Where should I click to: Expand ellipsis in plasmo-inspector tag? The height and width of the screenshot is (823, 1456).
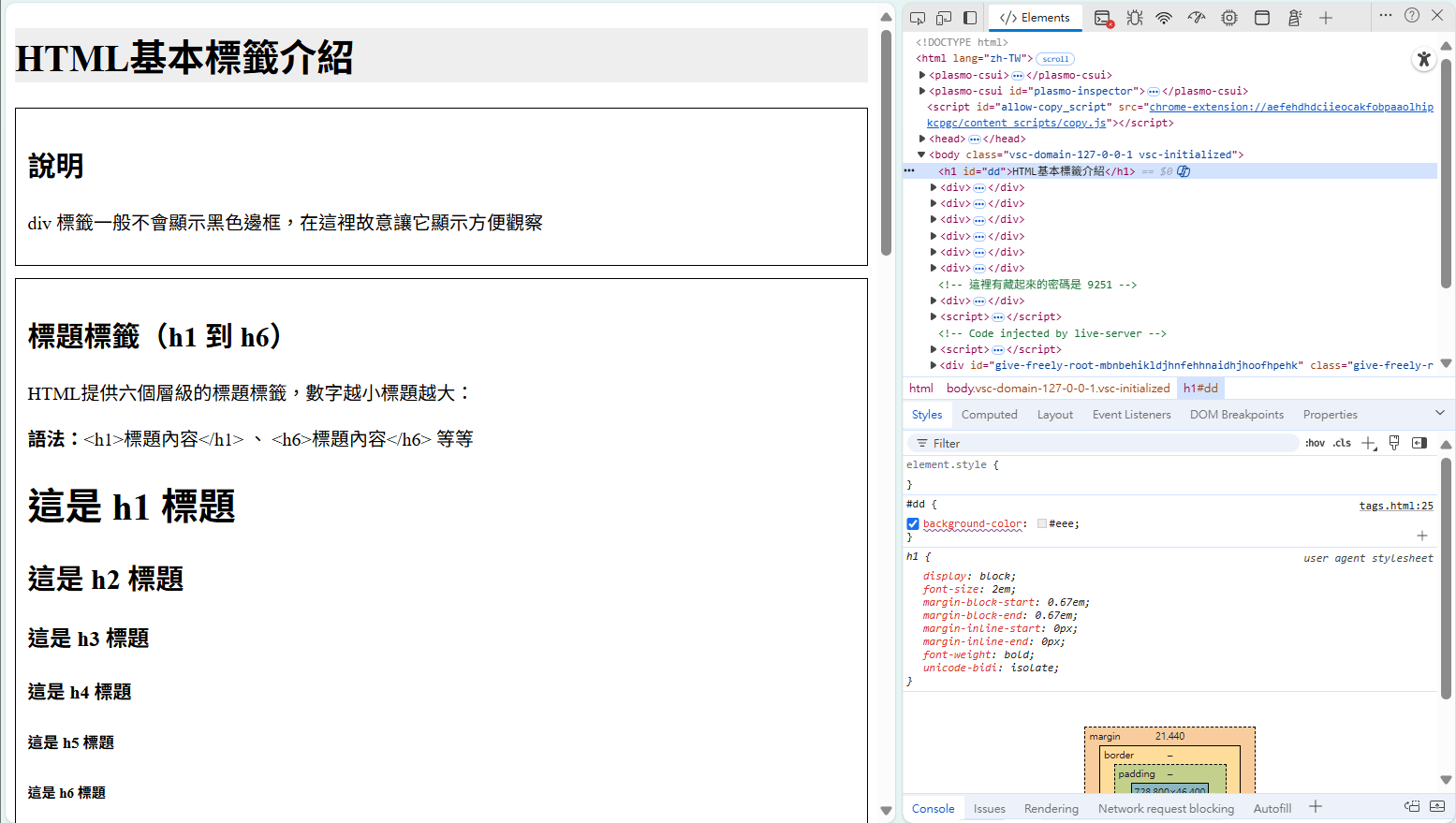point(1154,92)
